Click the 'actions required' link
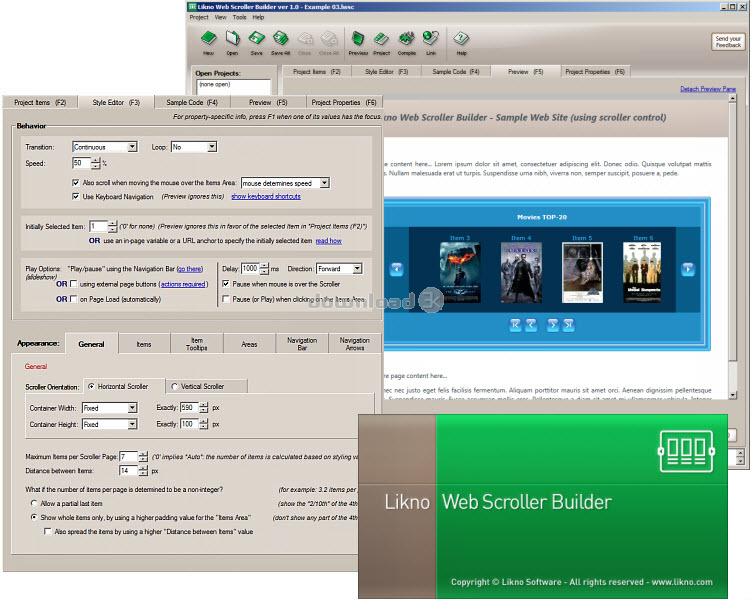This screenshot has width=752, height=600. (183, 284)
